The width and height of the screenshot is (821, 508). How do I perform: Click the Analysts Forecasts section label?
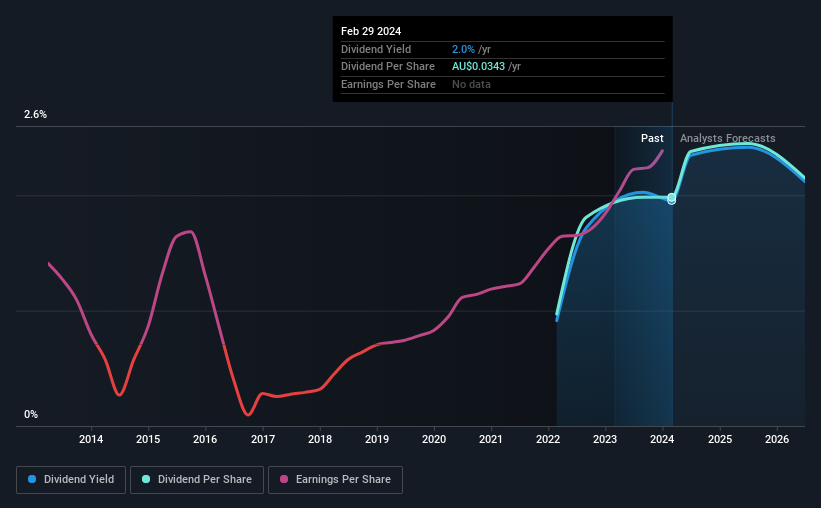[x=728, y=138]
